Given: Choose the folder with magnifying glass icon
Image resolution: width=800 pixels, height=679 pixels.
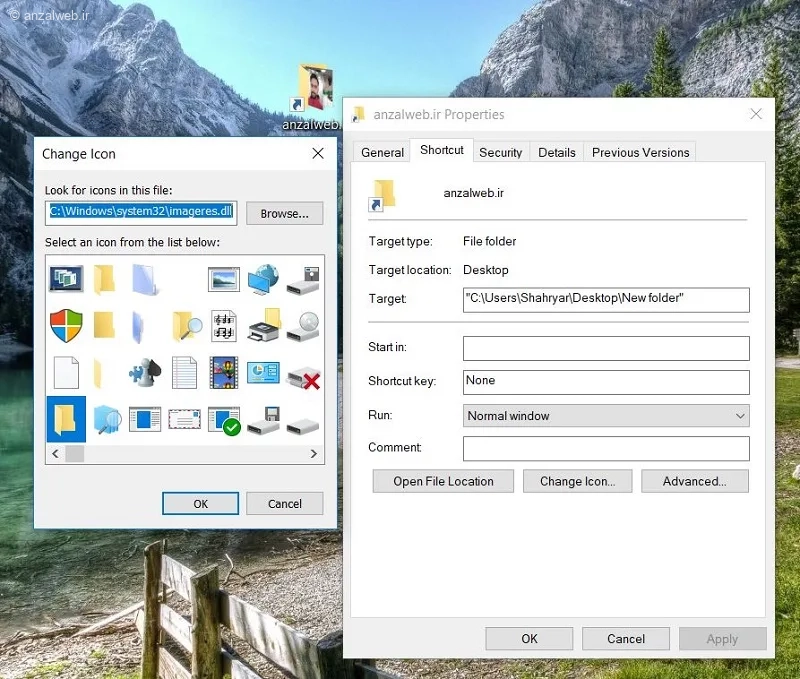Looking at the screenshot, I should click(x=186, y=325).
